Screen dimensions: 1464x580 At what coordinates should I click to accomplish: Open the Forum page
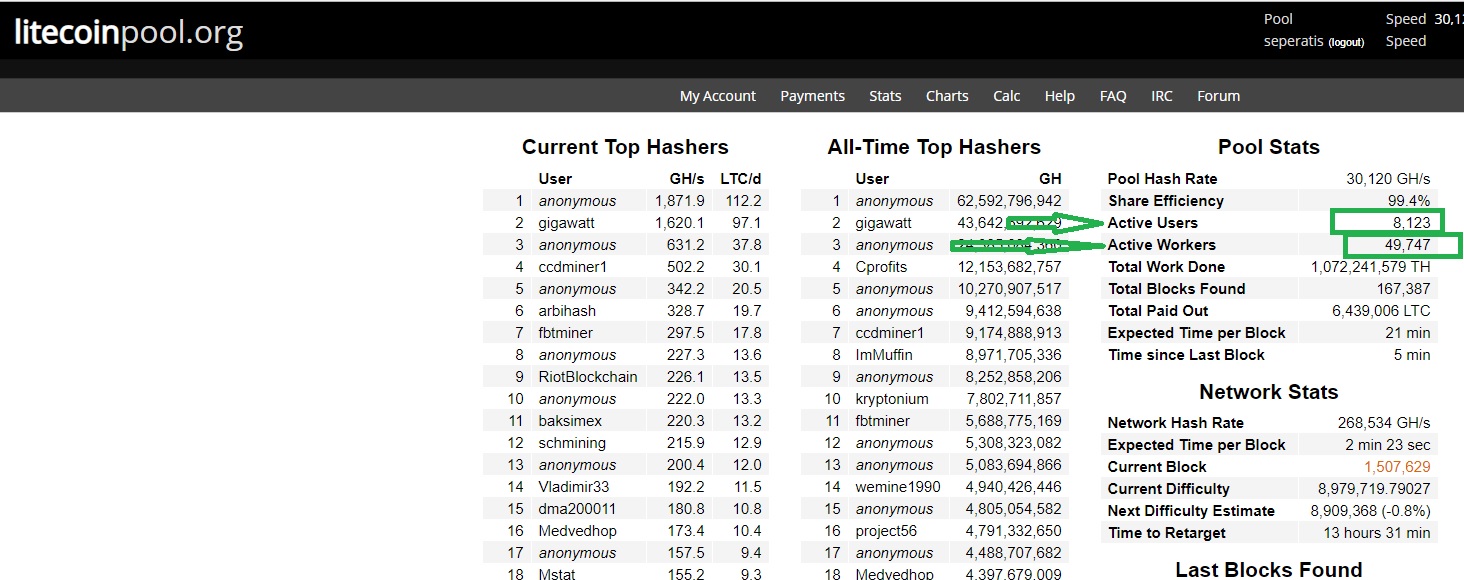(1217, 95)
